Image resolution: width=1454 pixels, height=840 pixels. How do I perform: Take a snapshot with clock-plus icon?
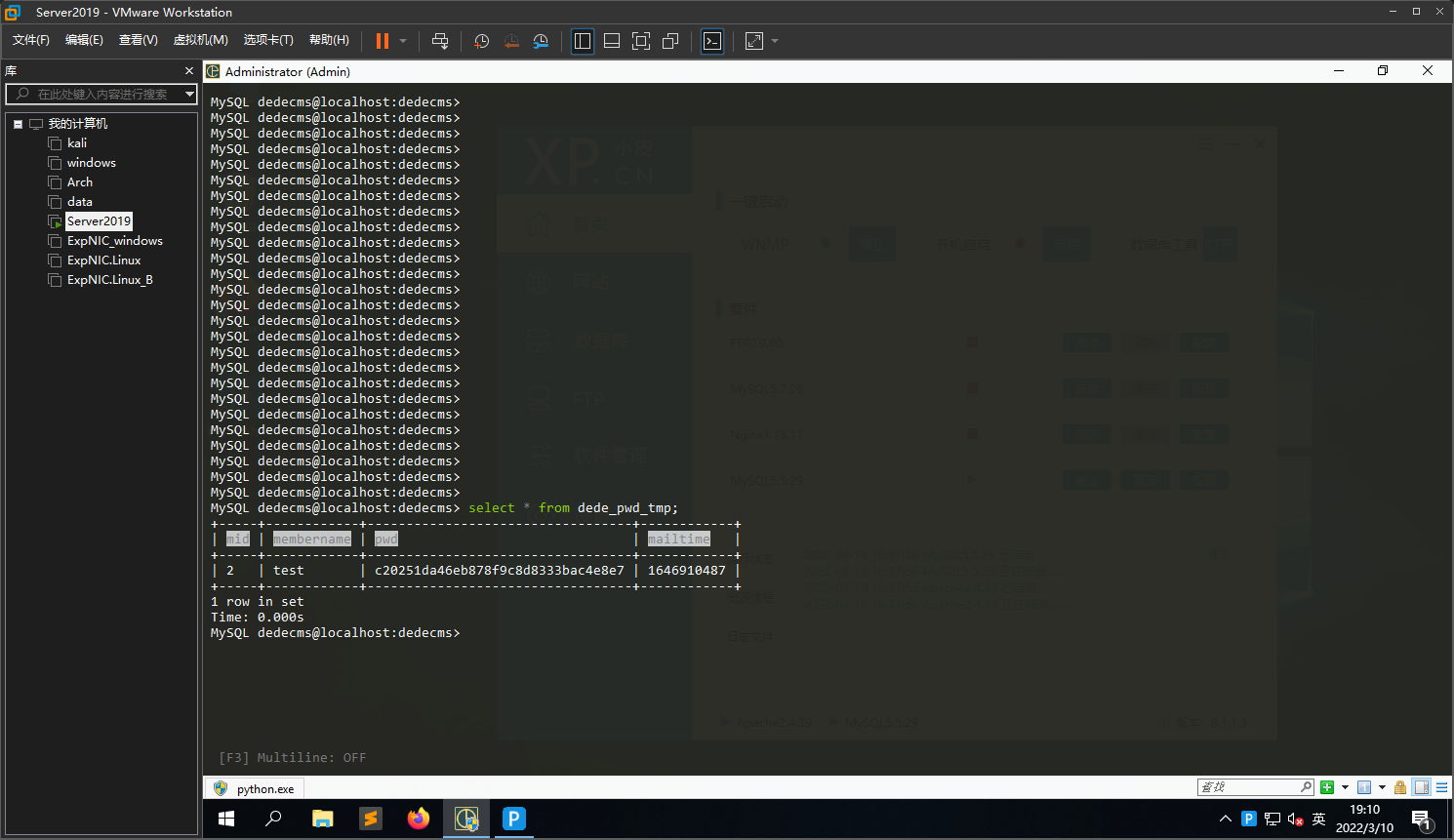tap(481, 41)
